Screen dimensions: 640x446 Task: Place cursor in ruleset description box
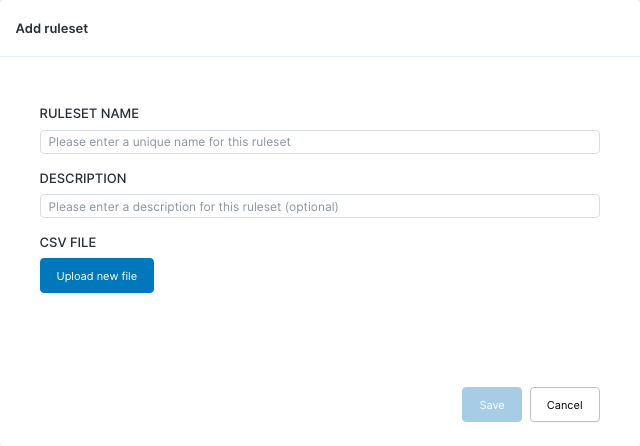click(319, 207)
